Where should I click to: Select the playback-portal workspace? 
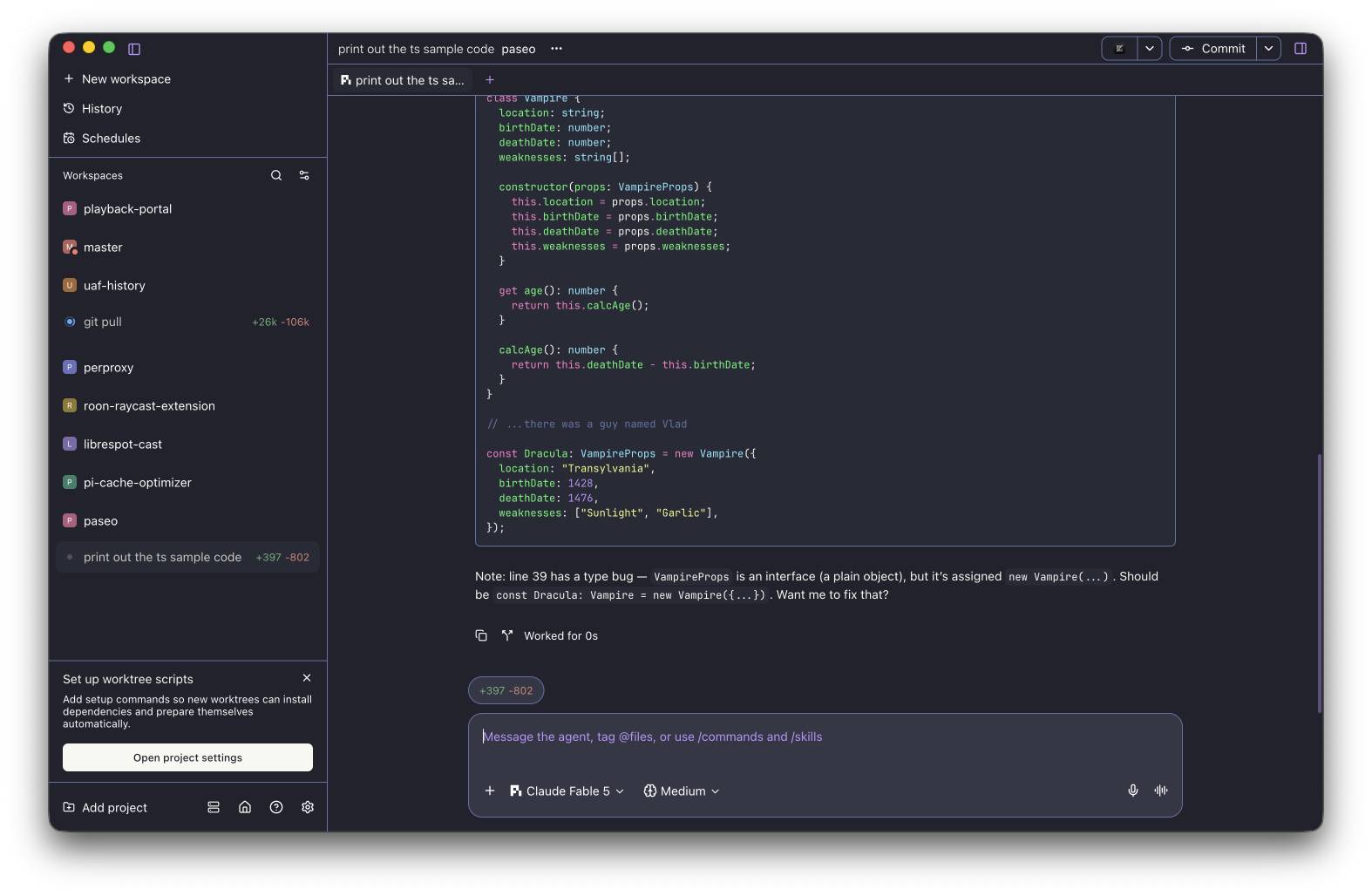click(x=187, y=209)
